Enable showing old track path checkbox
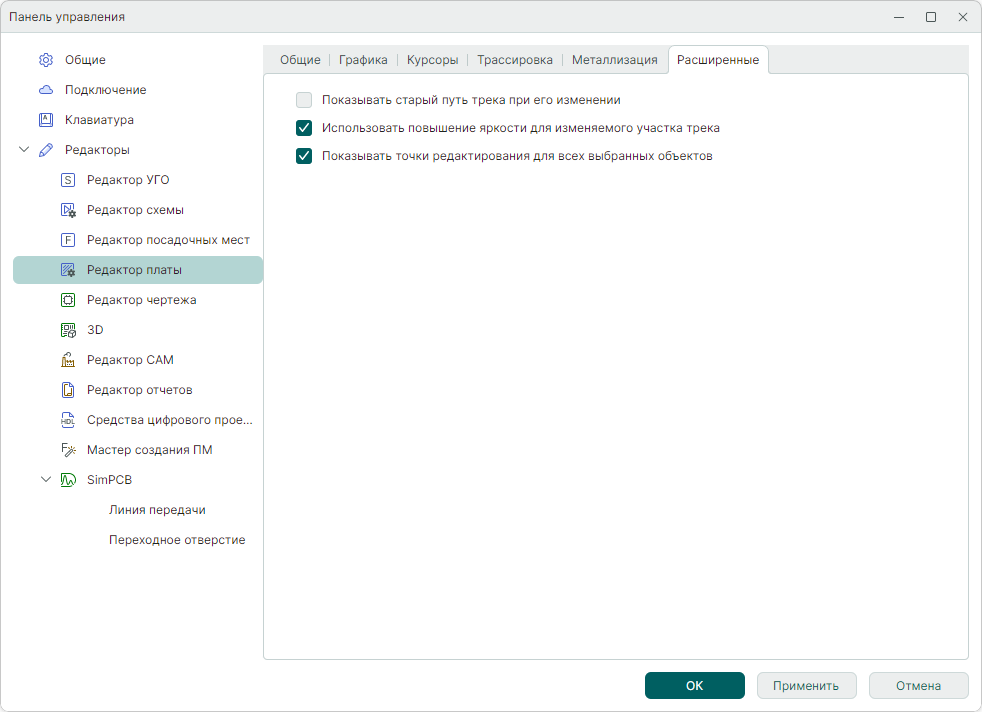The height and width of the screenshot is (712, 982). [304, 100]
